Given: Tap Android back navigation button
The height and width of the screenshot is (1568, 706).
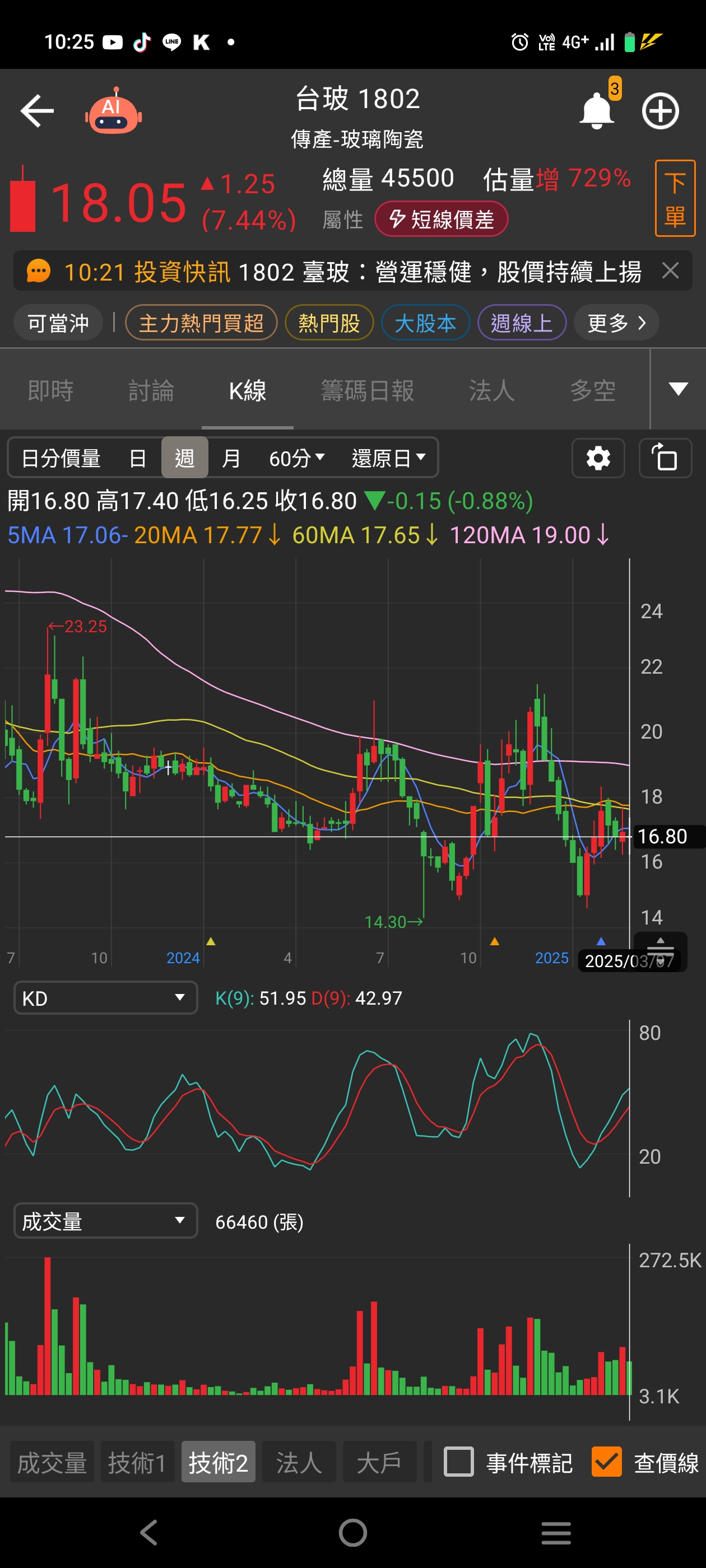Looking at the screenshot, I should [x=149, y=1532].
